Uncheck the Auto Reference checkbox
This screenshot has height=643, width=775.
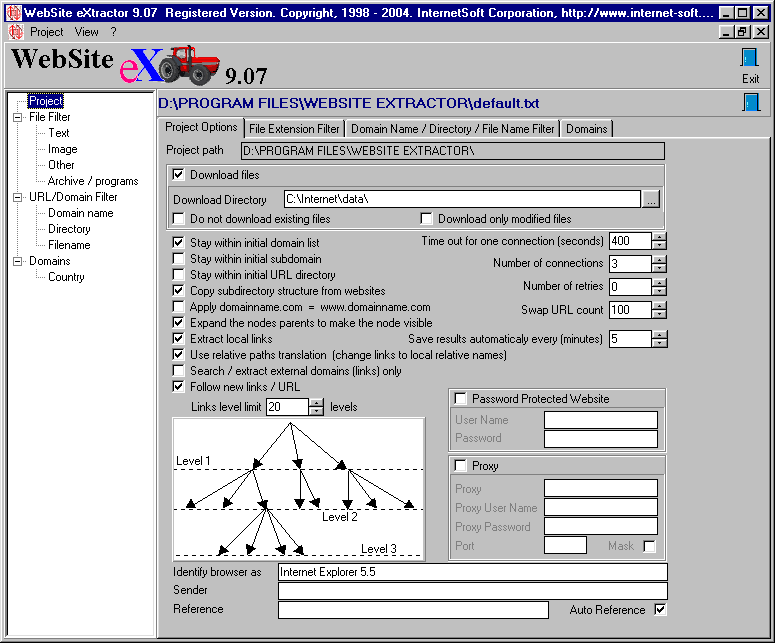tap(660, 609)
